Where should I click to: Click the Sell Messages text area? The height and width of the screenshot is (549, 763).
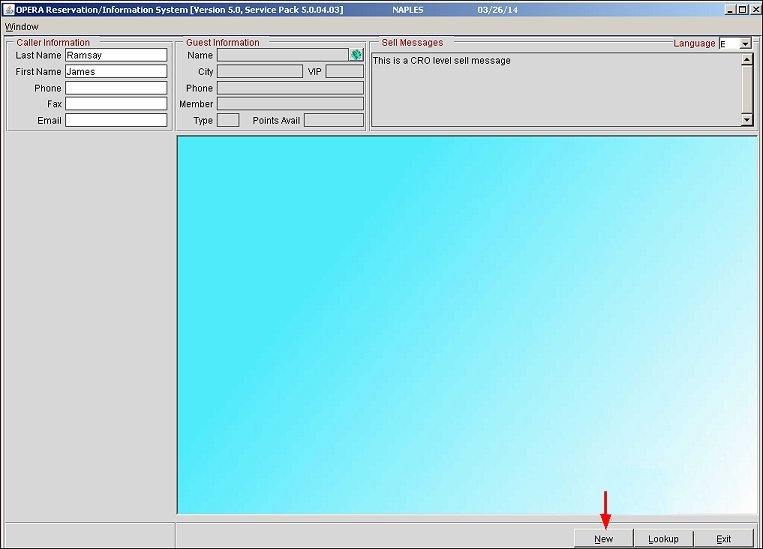pos(555,90)
